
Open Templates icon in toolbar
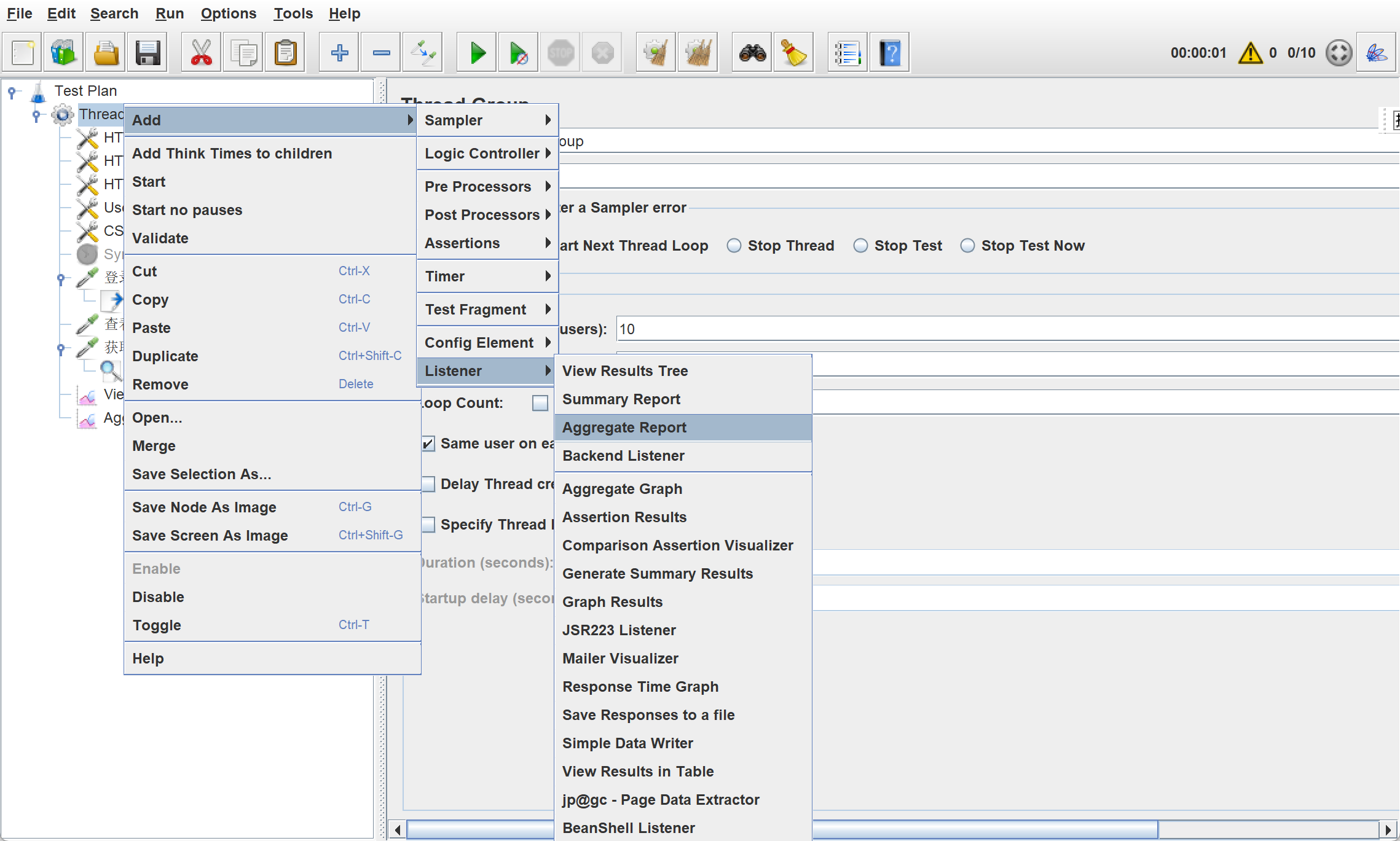click(64, 53)
